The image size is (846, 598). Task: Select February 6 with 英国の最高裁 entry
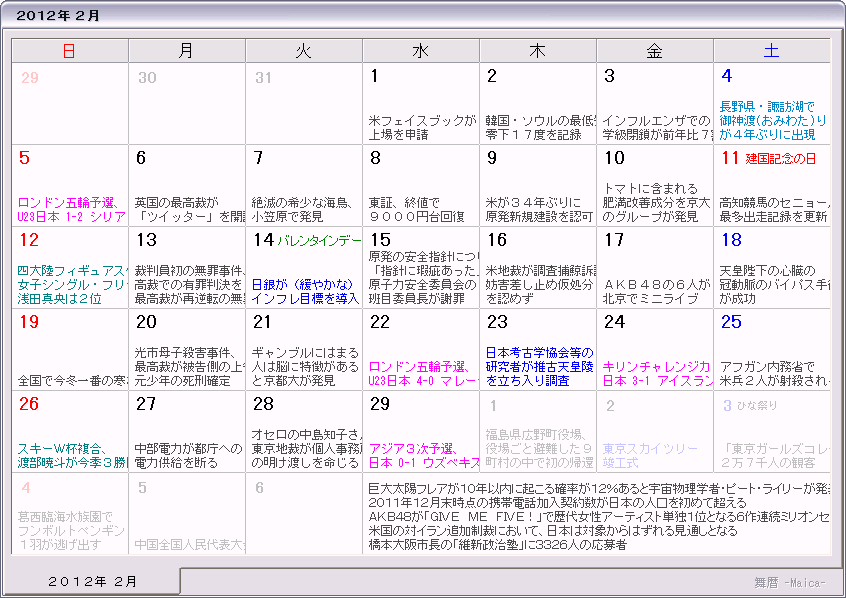tap(187, 186)
